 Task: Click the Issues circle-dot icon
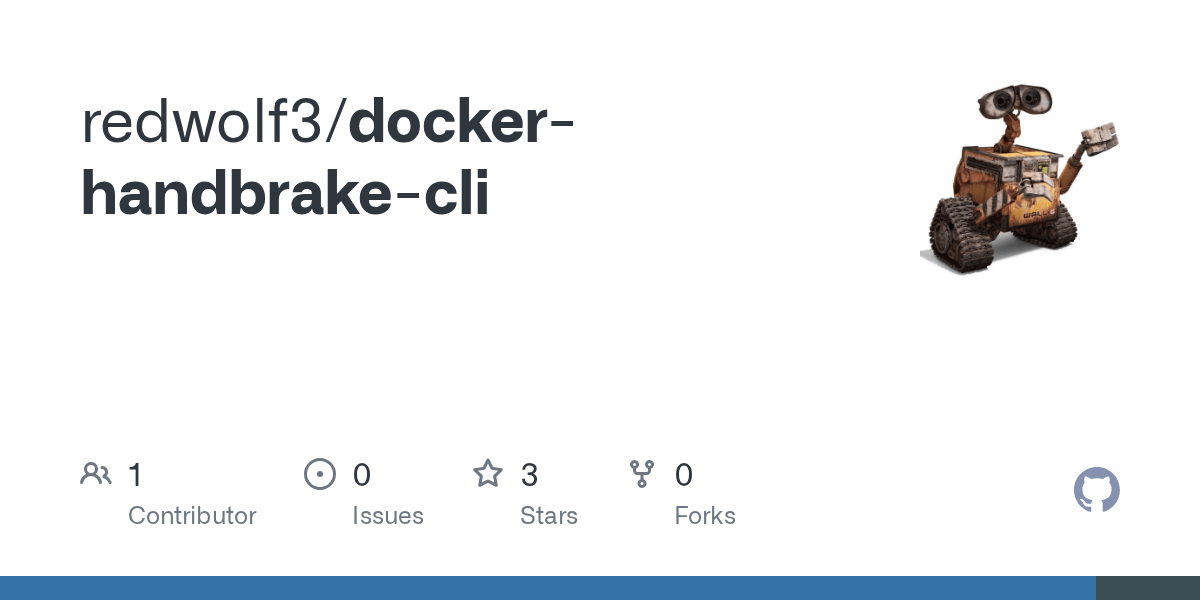point(320,474)
